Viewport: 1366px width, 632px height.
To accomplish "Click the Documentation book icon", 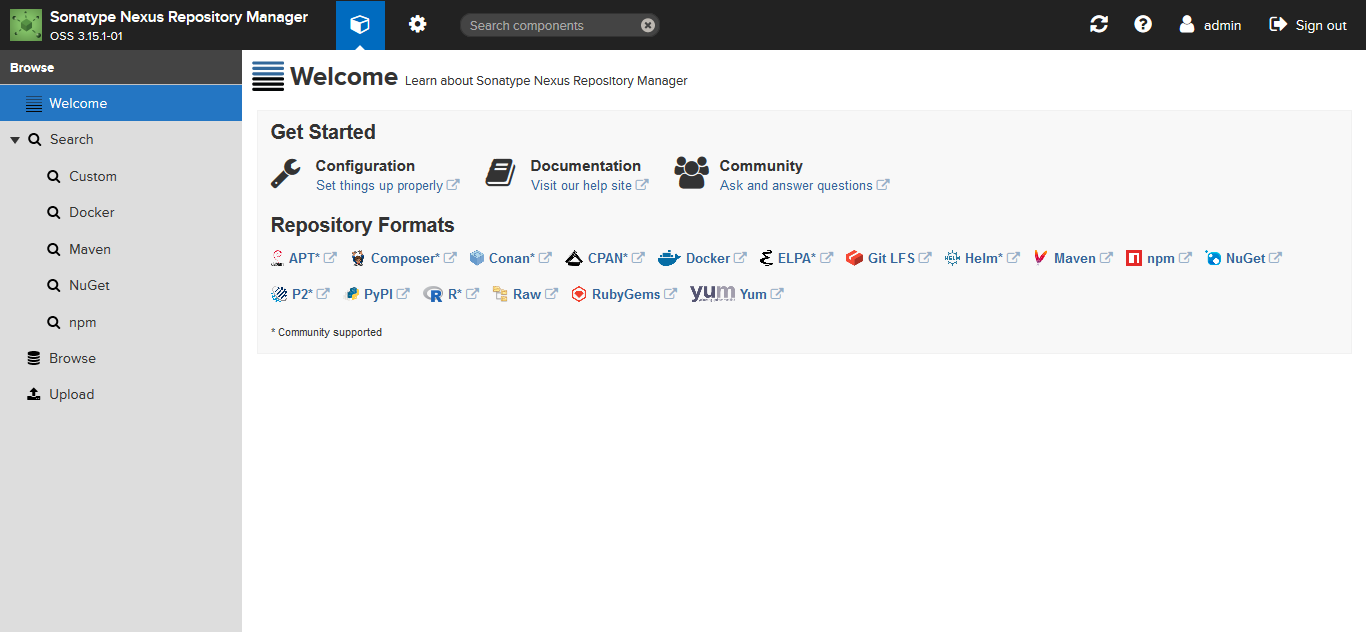I will (x=501, y=174).
